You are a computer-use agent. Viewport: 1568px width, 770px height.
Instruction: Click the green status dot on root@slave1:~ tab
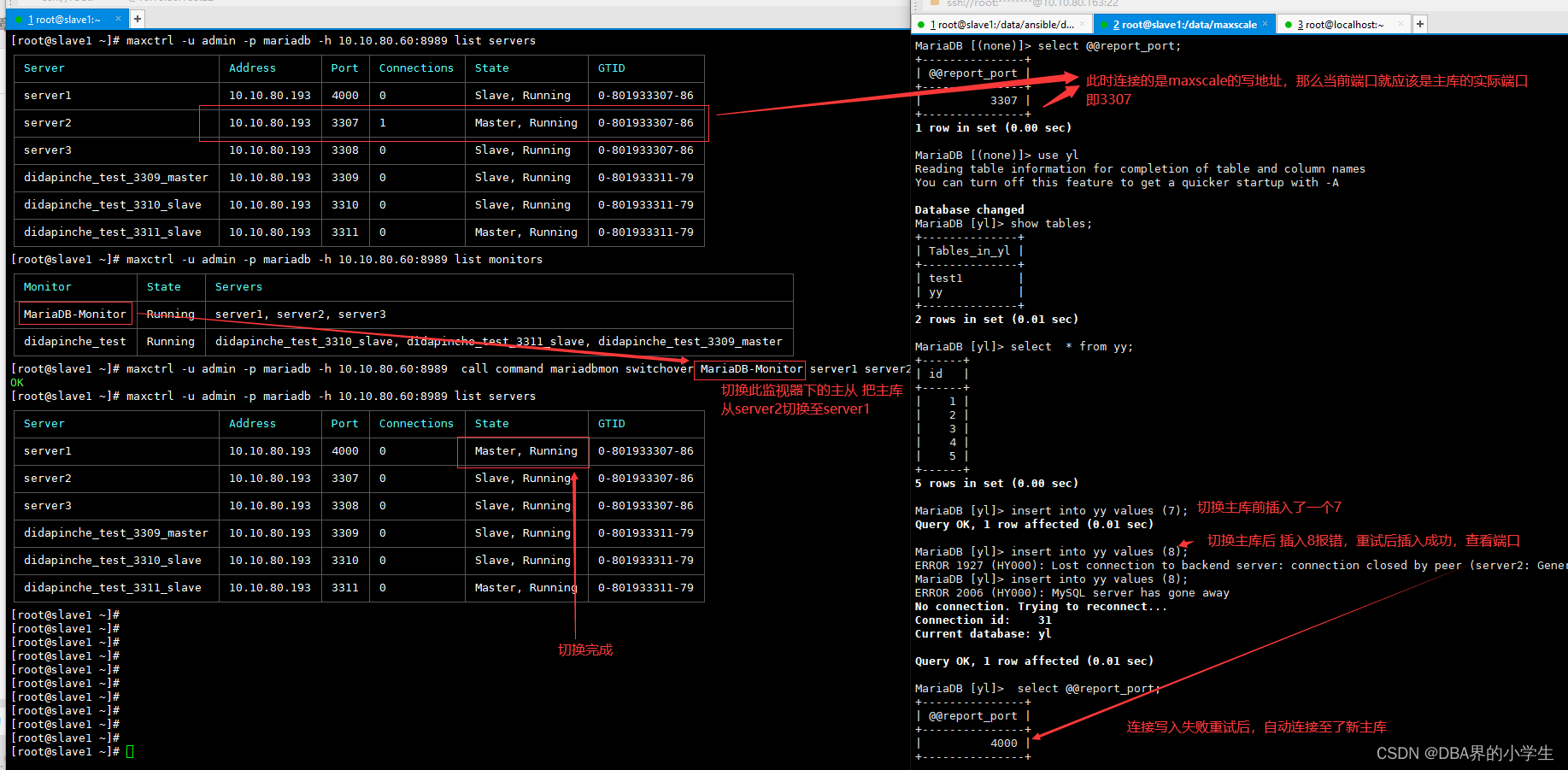[20, 19]
